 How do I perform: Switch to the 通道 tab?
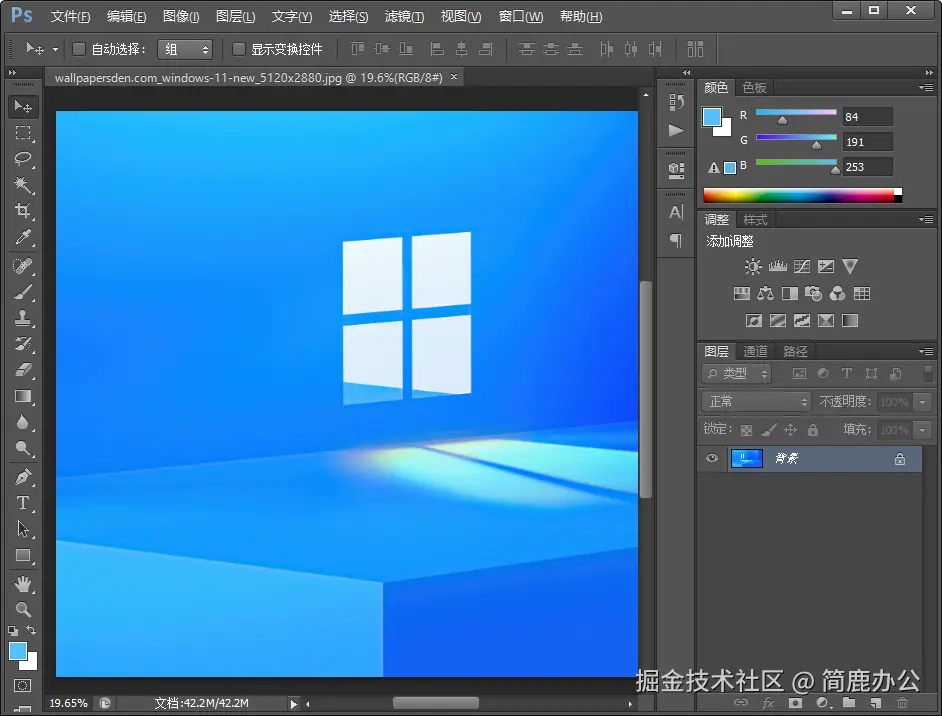click(x=755, y=351)
